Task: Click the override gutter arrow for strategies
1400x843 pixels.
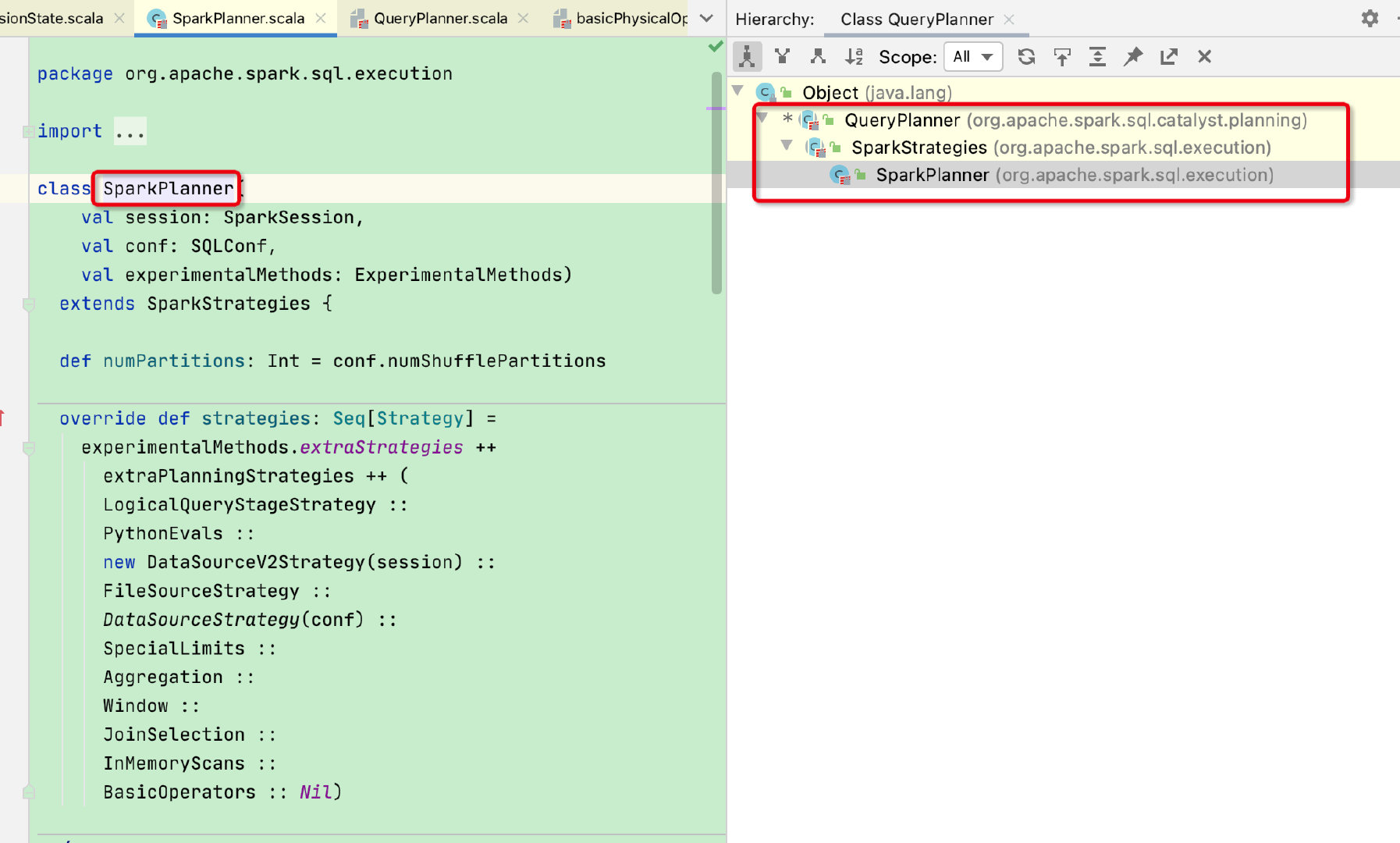Action: [3, 418]
